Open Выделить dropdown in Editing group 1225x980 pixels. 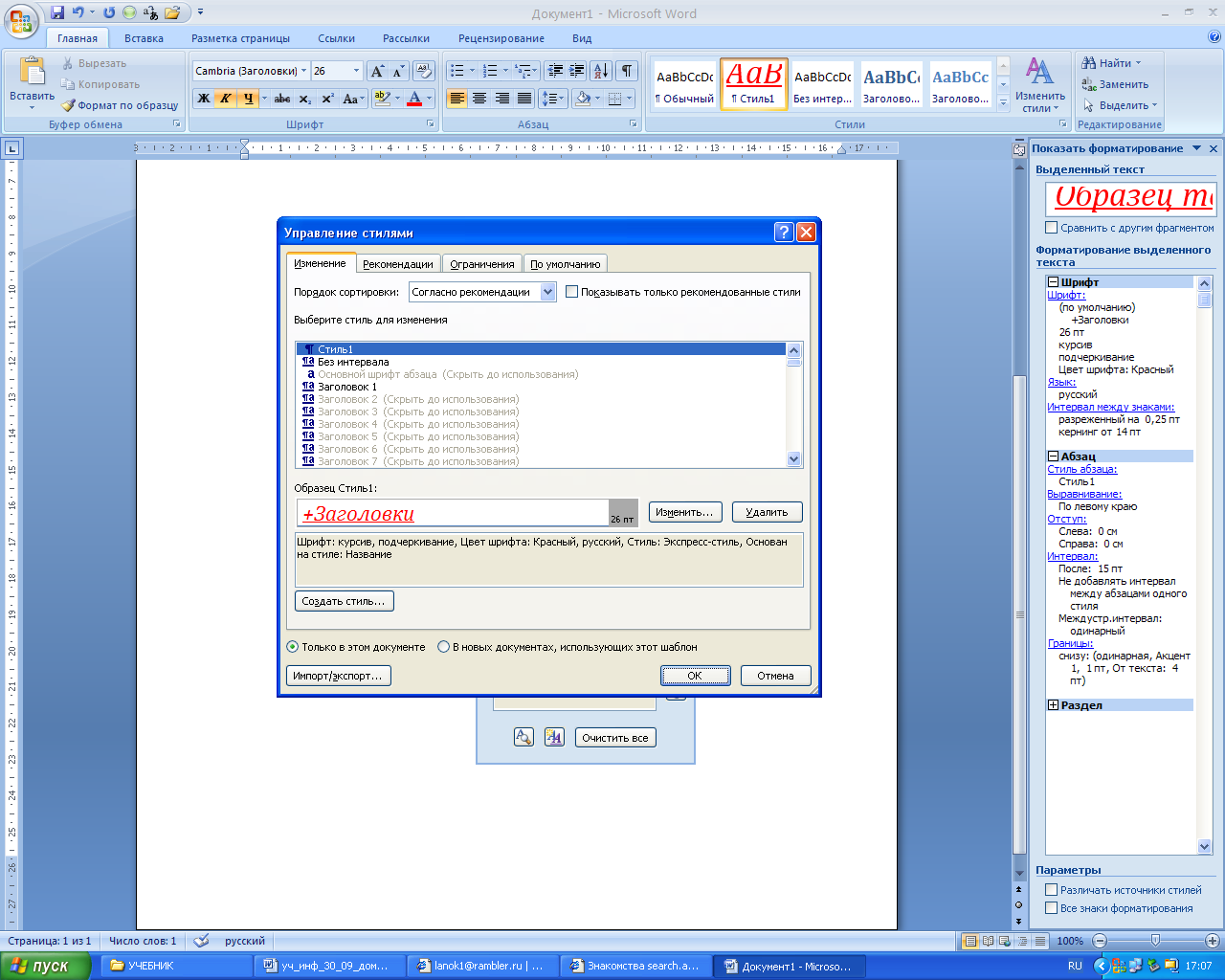[x=1154, y=105]
